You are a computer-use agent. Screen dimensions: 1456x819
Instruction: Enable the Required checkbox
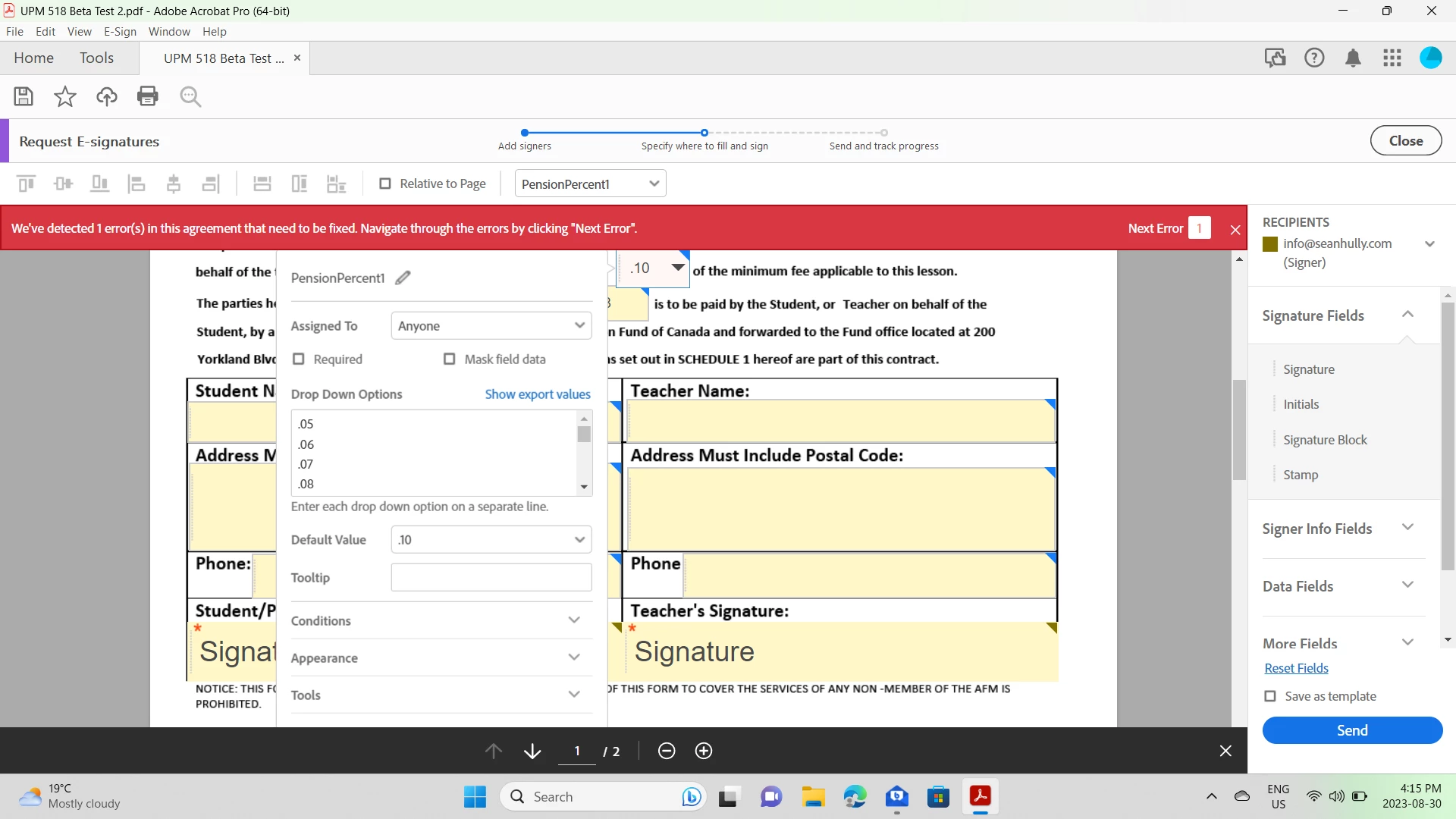tap(299, 359)
